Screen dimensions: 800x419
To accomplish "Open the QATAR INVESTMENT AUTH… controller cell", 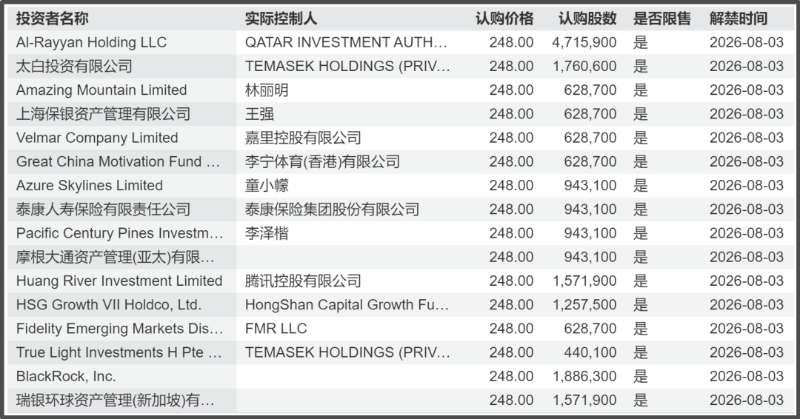I will [x=346, y=43].
